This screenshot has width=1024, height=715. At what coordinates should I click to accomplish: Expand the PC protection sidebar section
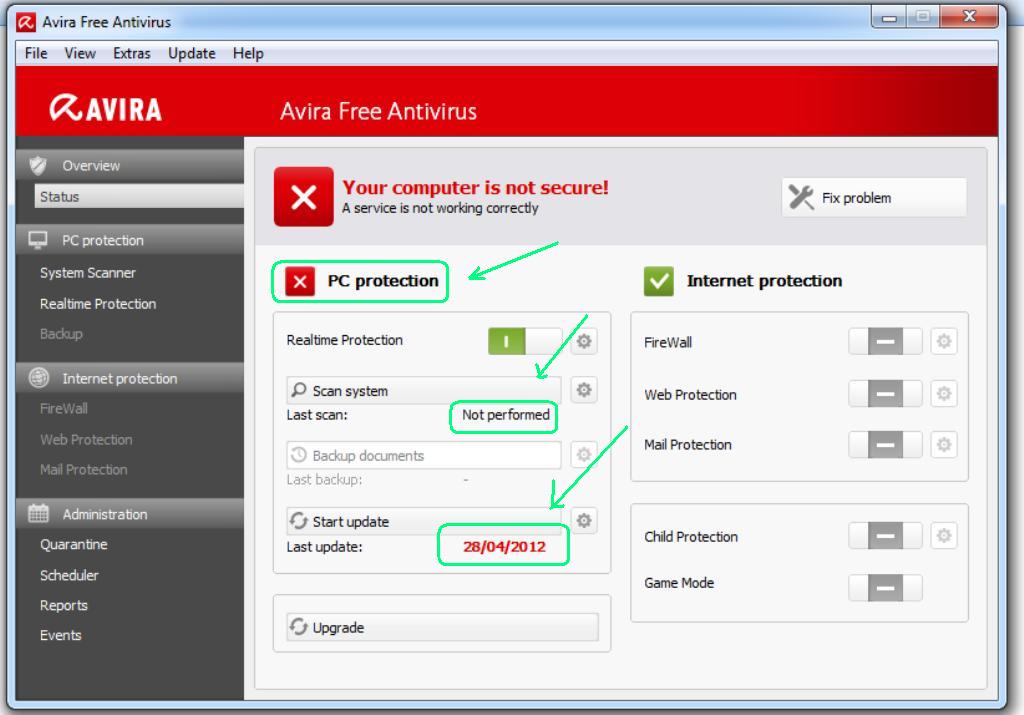click(130, 240)
